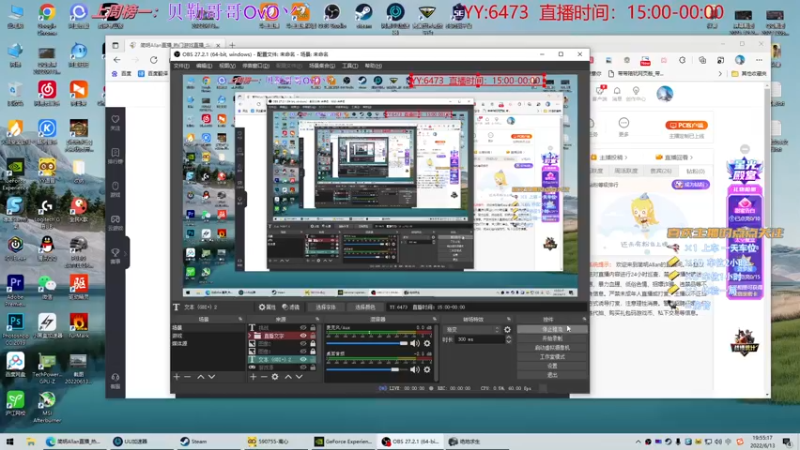Viewport: 800px width, 450px height.
Task: Toggle the lock on 直播文字 group
Action: [x=313, y=336]
